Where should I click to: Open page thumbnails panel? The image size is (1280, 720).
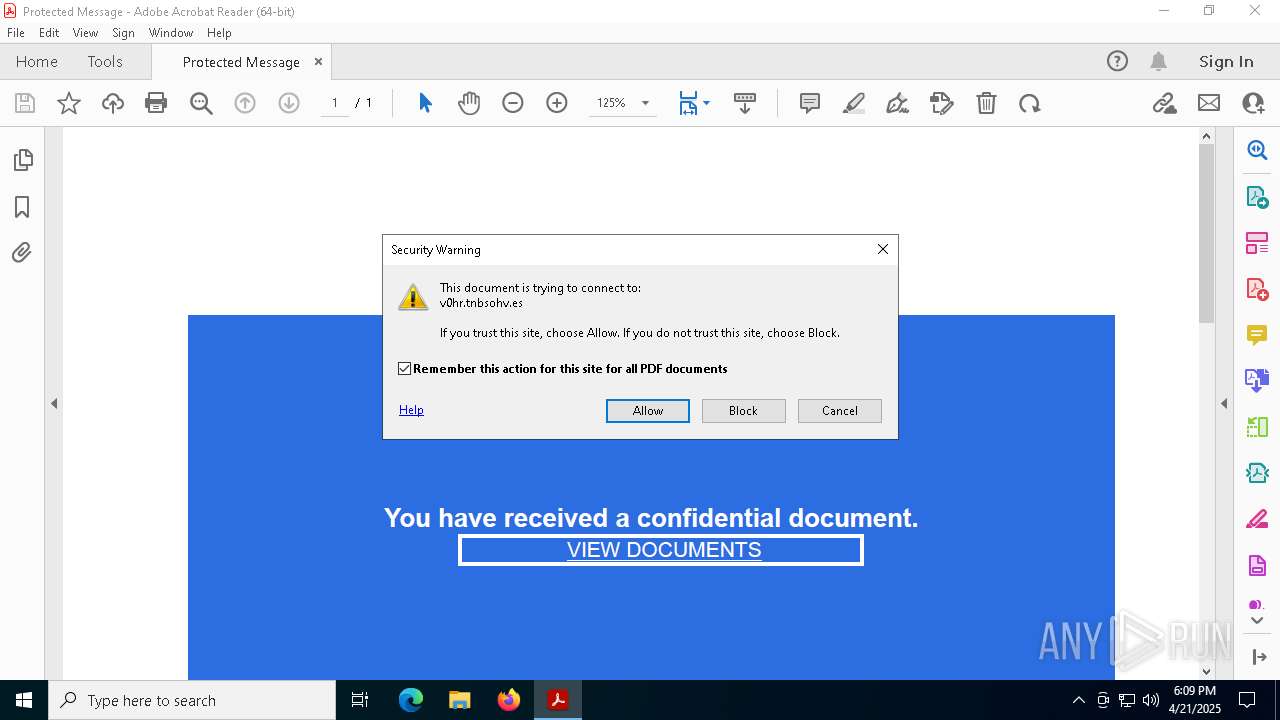coord(23,160)
